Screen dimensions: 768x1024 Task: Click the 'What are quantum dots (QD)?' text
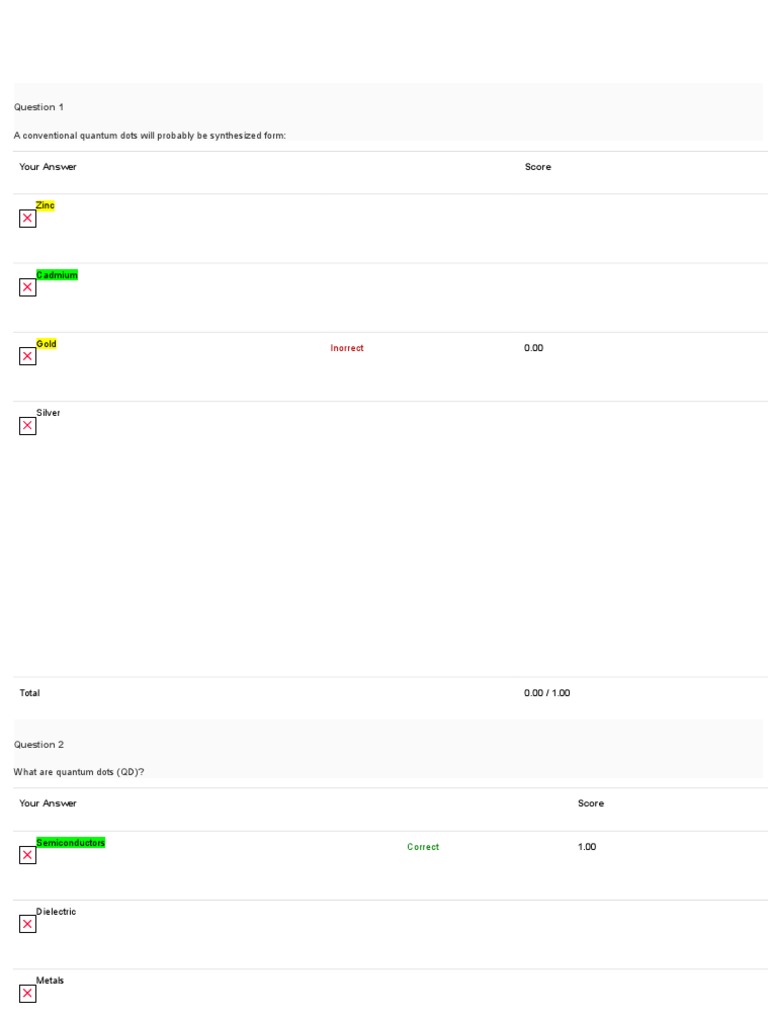coord(79,772)
